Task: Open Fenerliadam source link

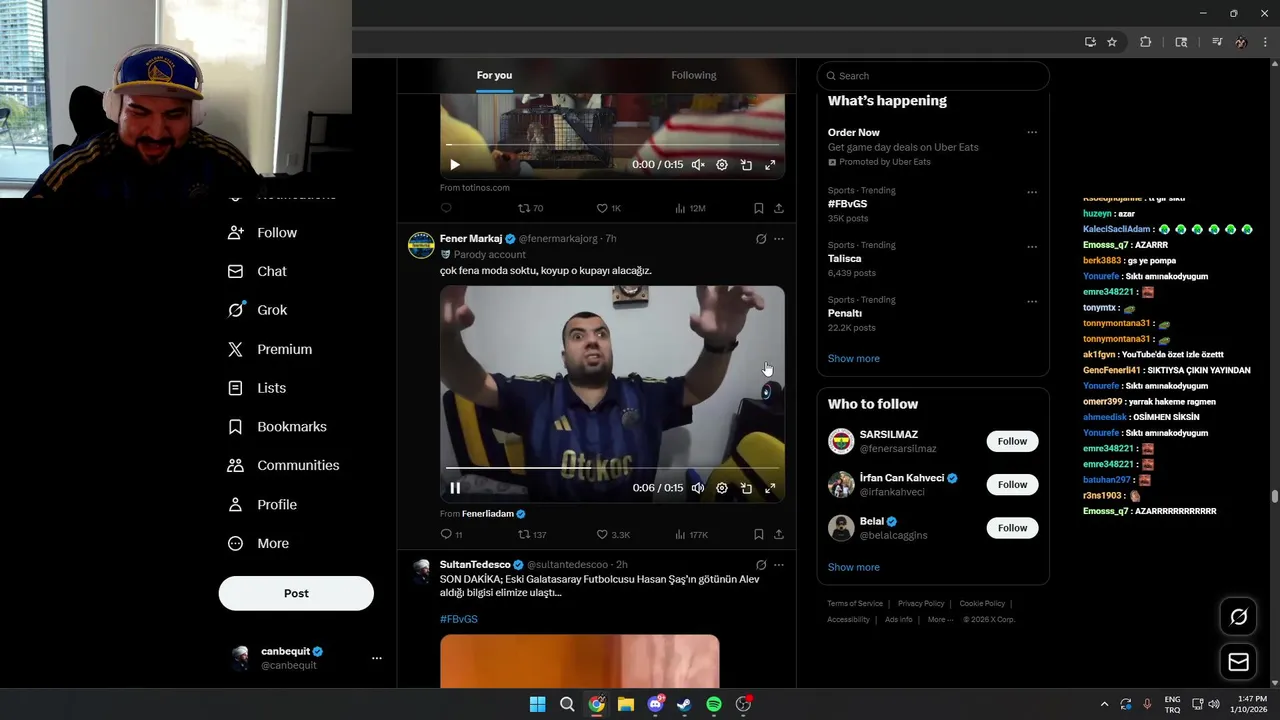Action: tap(488, 514)
